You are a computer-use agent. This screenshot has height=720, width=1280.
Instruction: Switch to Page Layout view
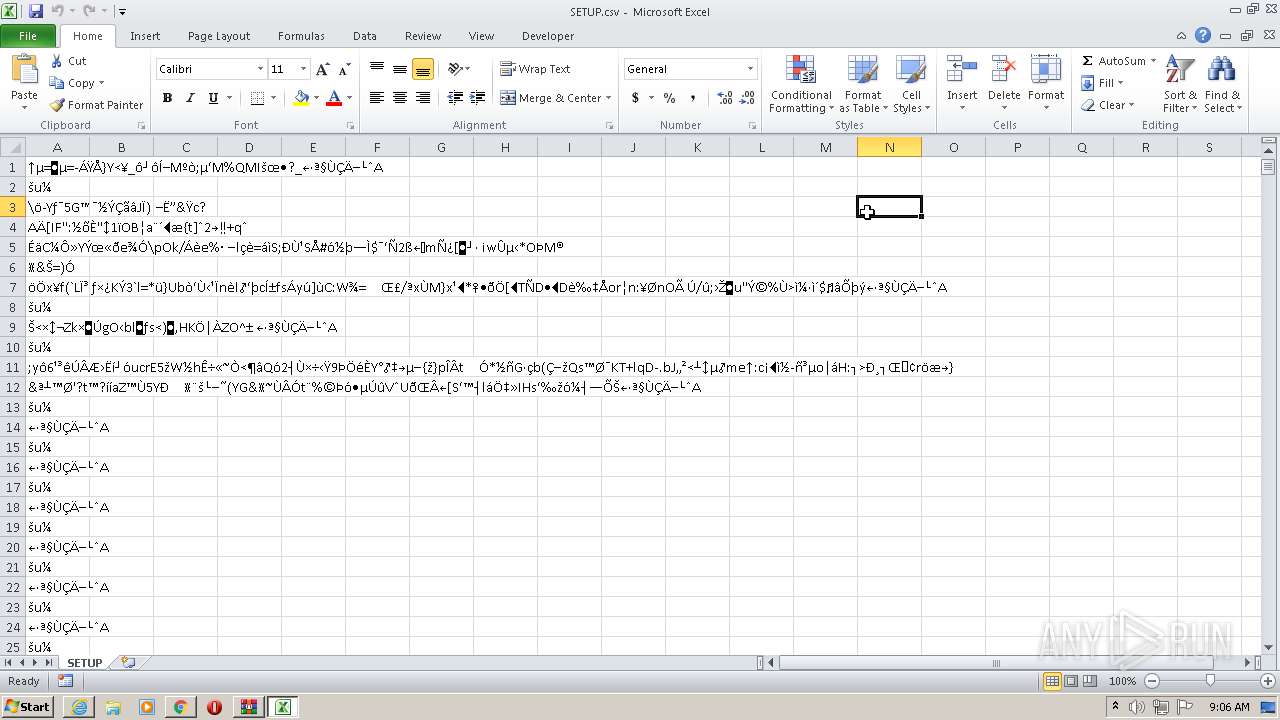1071,681
